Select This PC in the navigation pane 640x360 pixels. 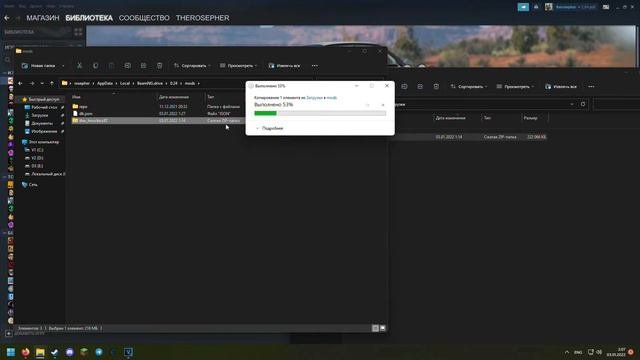pyautogui.click(x=40, y=142)
